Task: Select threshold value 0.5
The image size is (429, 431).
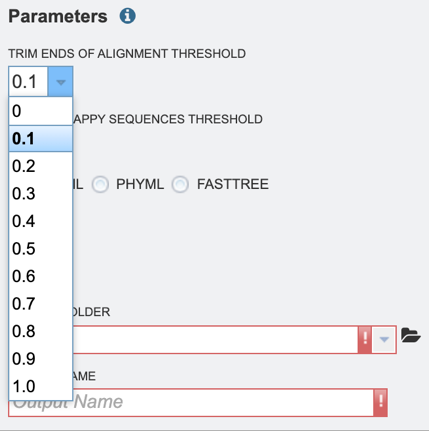Action: [x=41, y=249]
